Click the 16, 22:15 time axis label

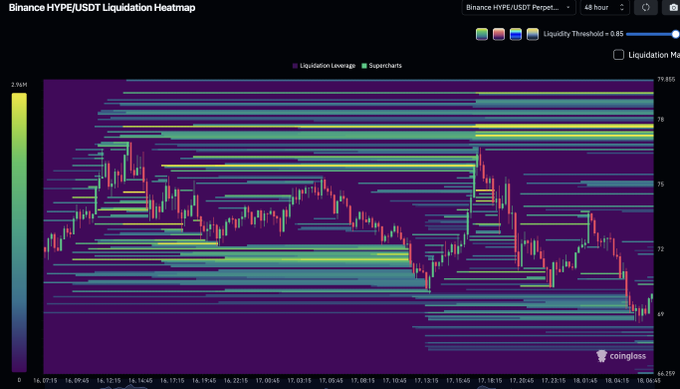(235, 381)
